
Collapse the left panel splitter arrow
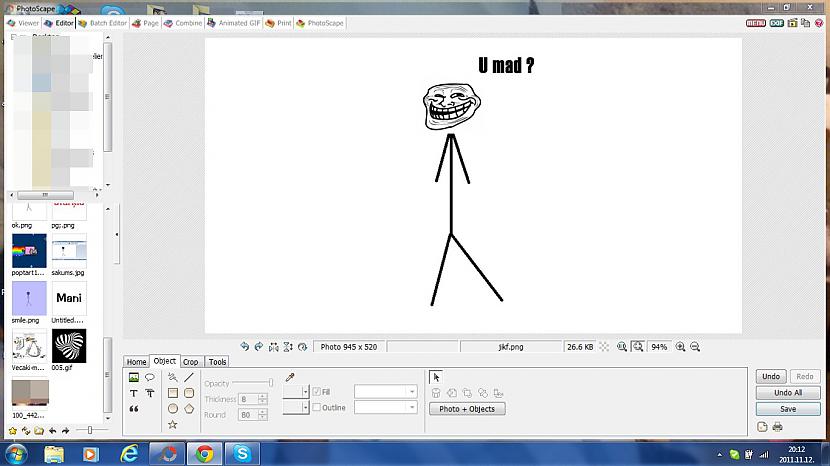pos(116,235)
